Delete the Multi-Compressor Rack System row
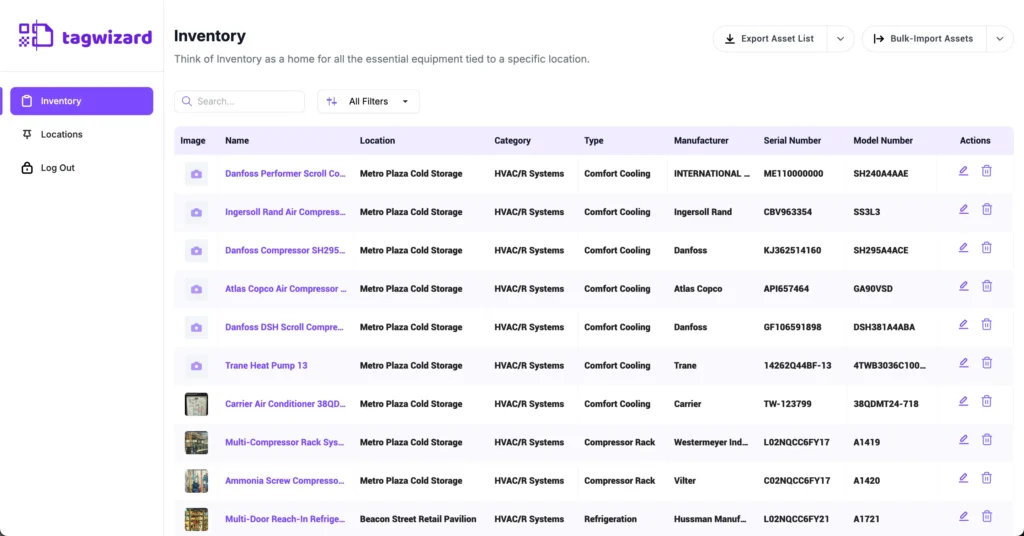This screenshot has height=536, width=1024. point(987,440)
